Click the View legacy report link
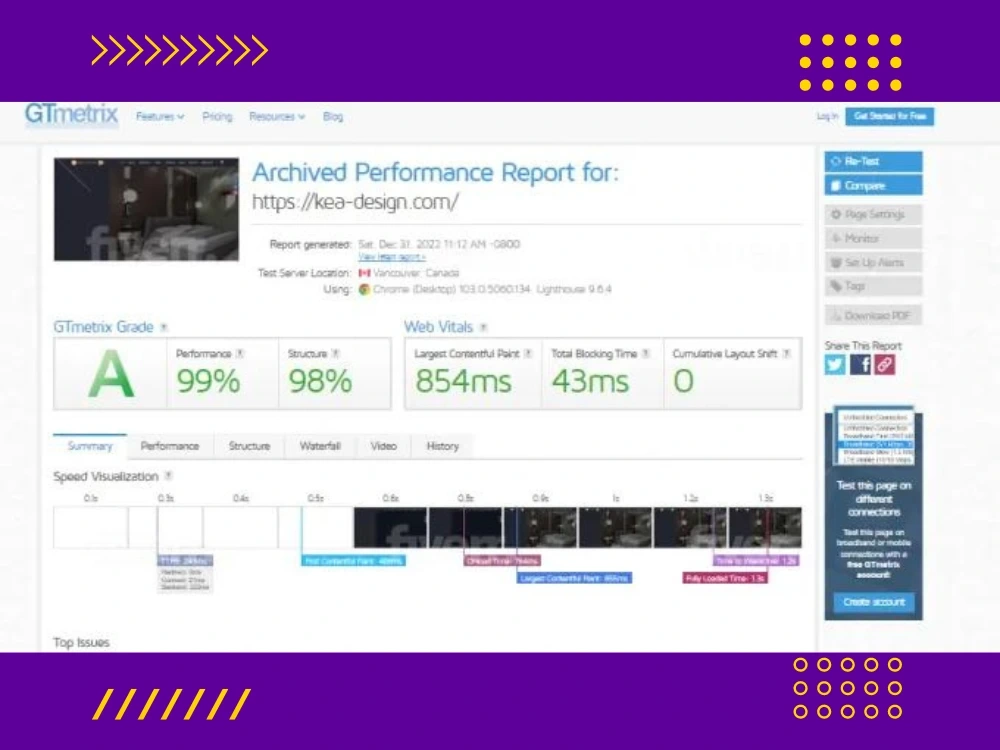1000x750 pixels. pyautogui.click(x=392, y=257)
